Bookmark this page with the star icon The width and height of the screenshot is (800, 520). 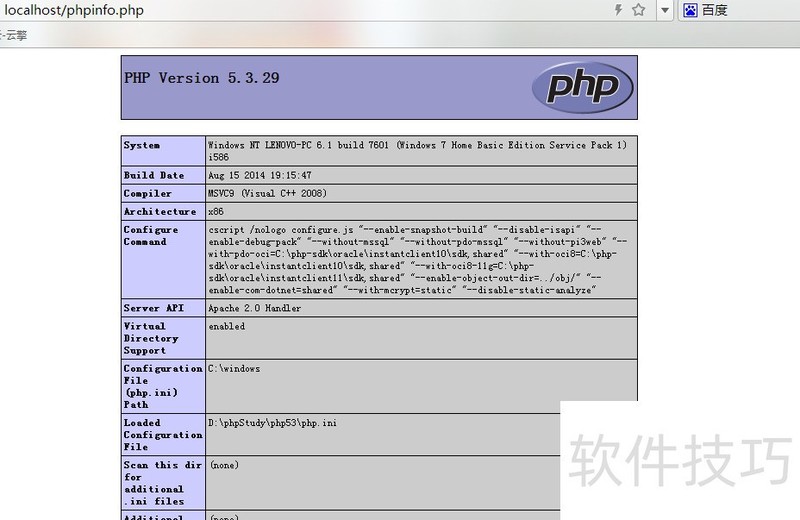pos(638,10)
